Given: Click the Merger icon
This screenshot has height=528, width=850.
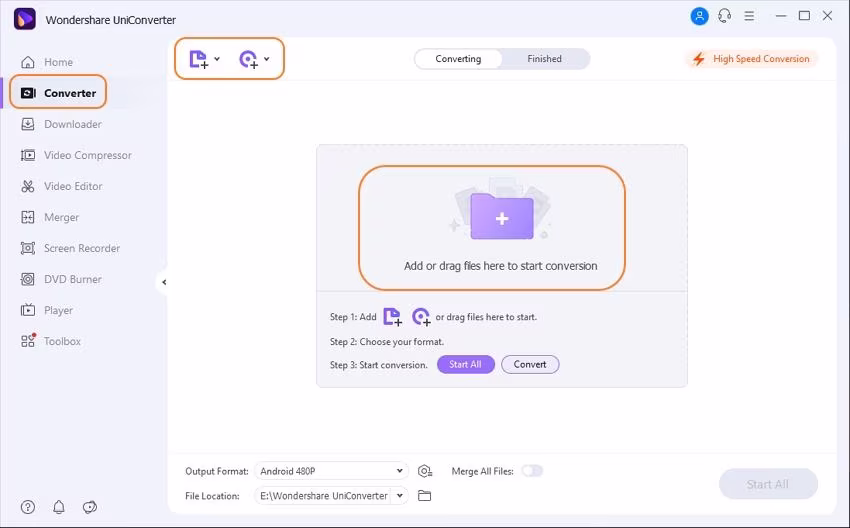Looking at the screenshot, I should pyautogui.click(x=28, y=217).
